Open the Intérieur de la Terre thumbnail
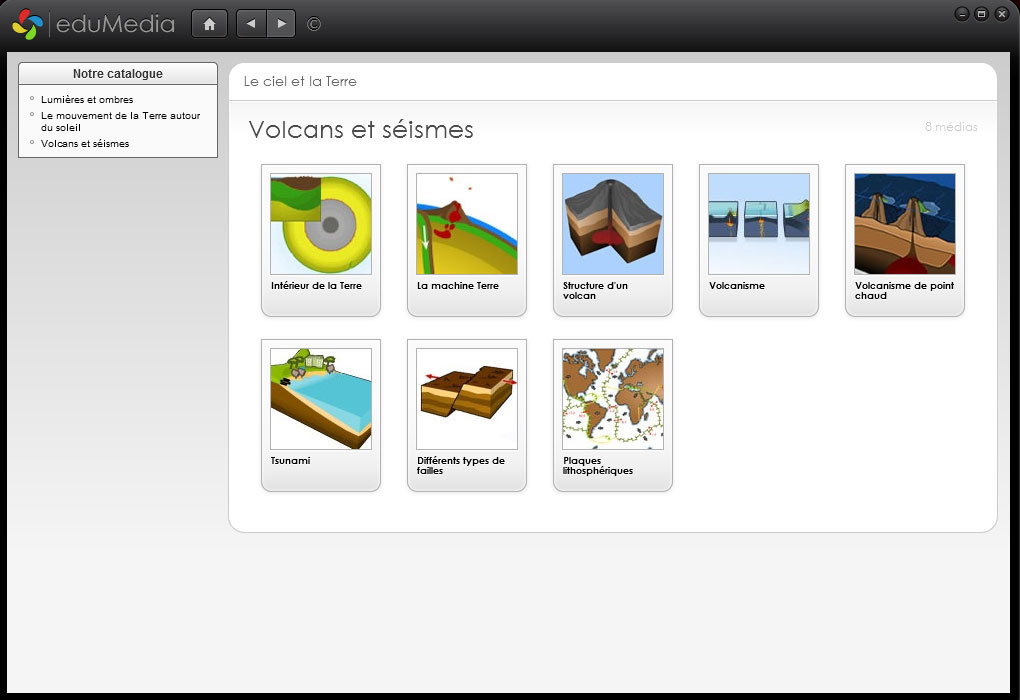The width and height of the screenshot is (1020, 700). tap(321, 224)
